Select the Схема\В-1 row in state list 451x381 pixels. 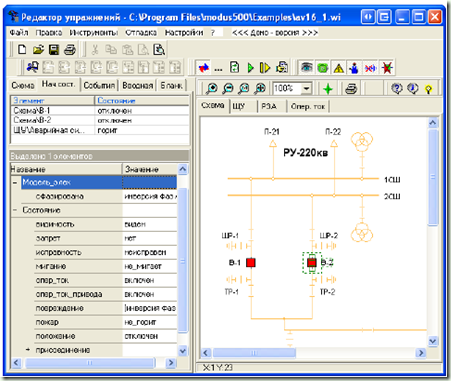coord(100,110)
